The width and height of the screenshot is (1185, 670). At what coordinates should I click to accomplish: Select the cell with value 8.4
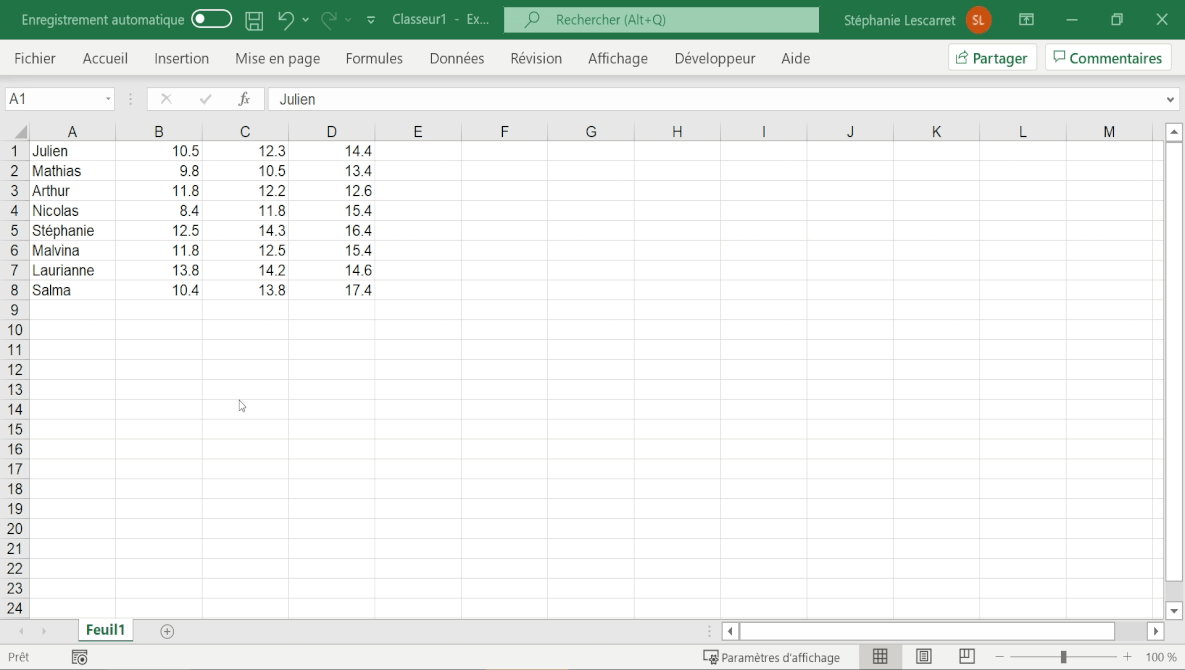point(159,211)
